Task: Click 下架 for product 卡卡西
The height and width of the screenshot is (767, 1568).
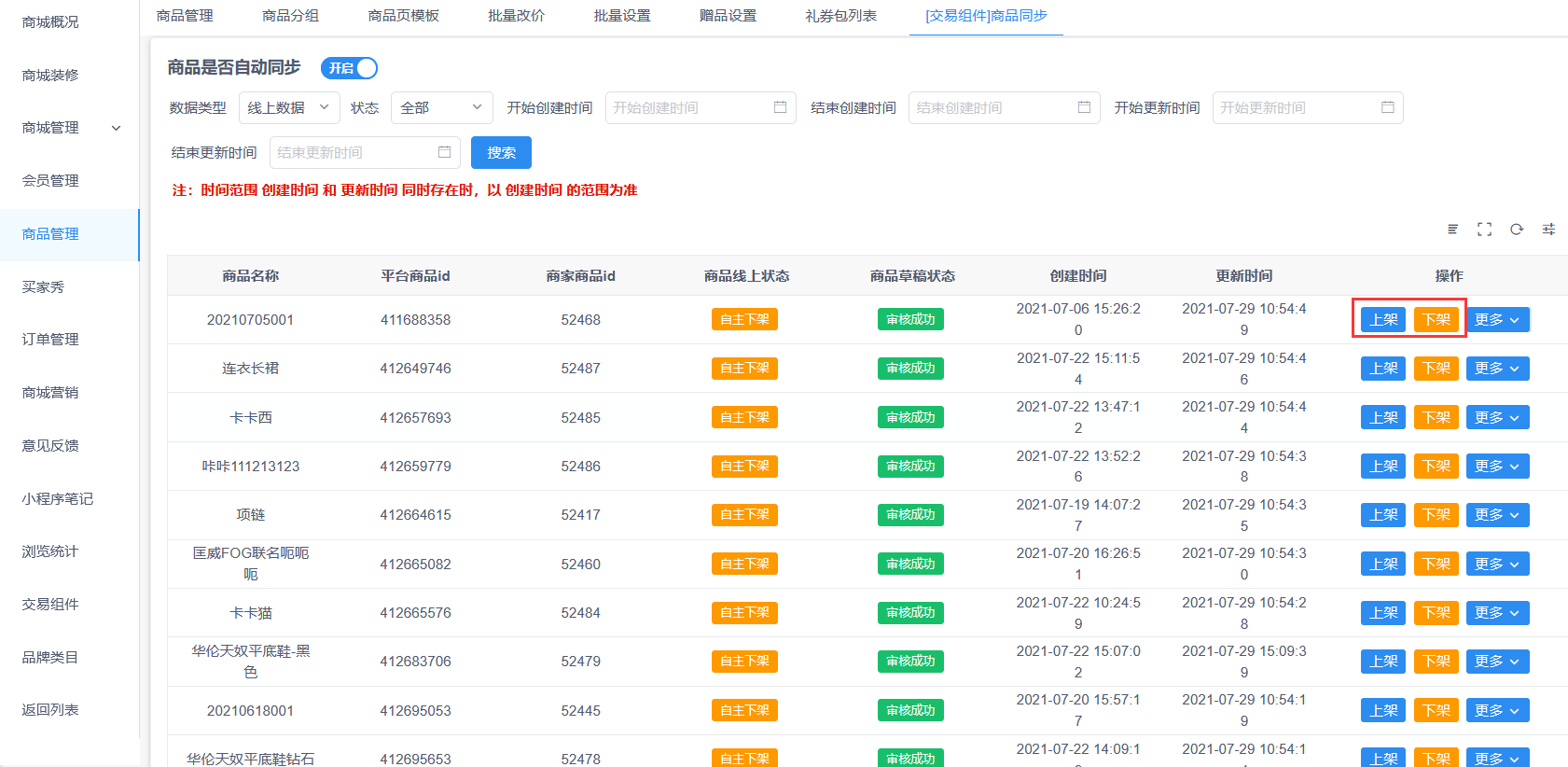Action: (x=1436, y=418)
